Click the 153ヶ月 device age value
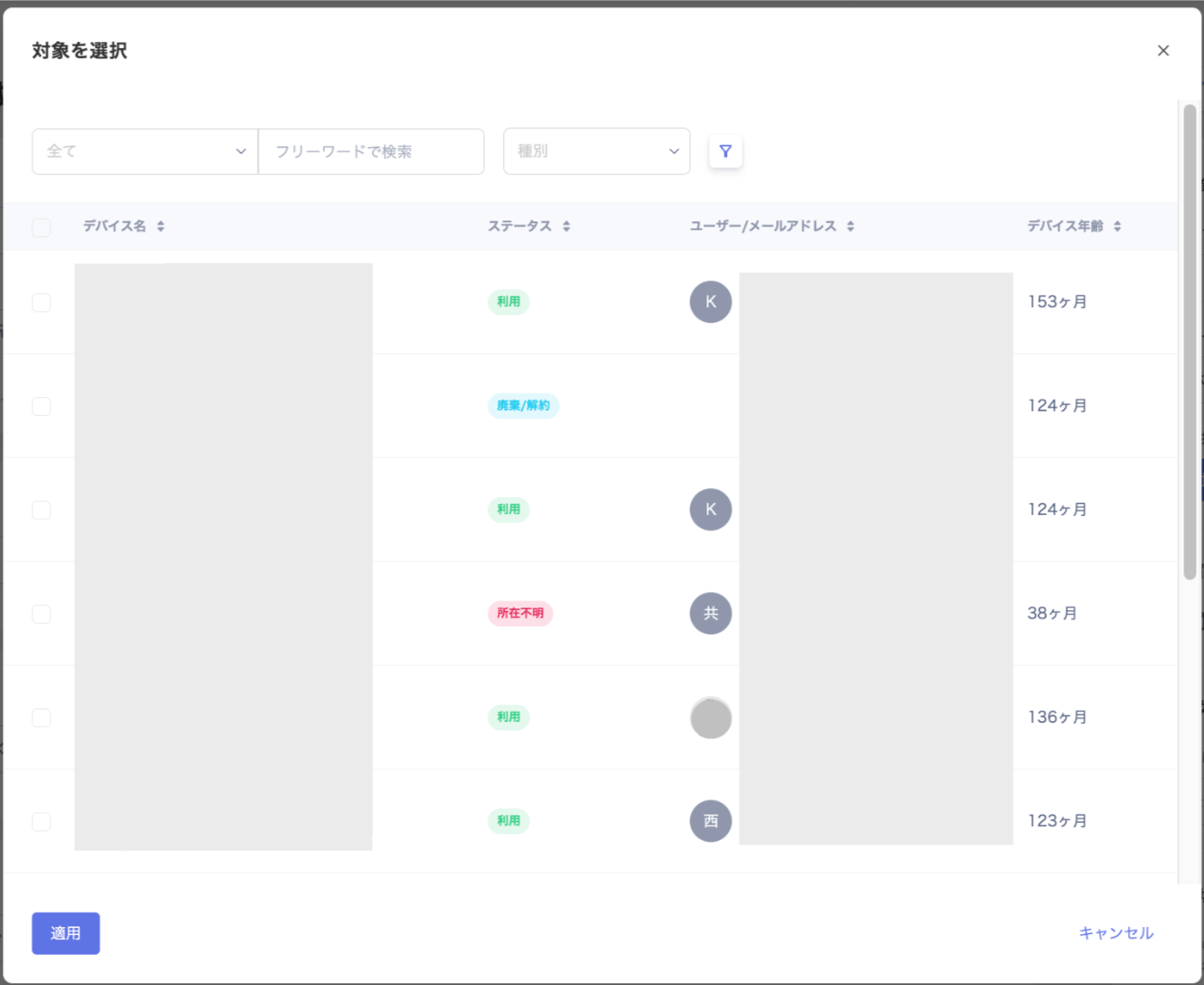The width and height of the screenshot is (1204, 985). pyautogui.click(x=1058, y=302)
